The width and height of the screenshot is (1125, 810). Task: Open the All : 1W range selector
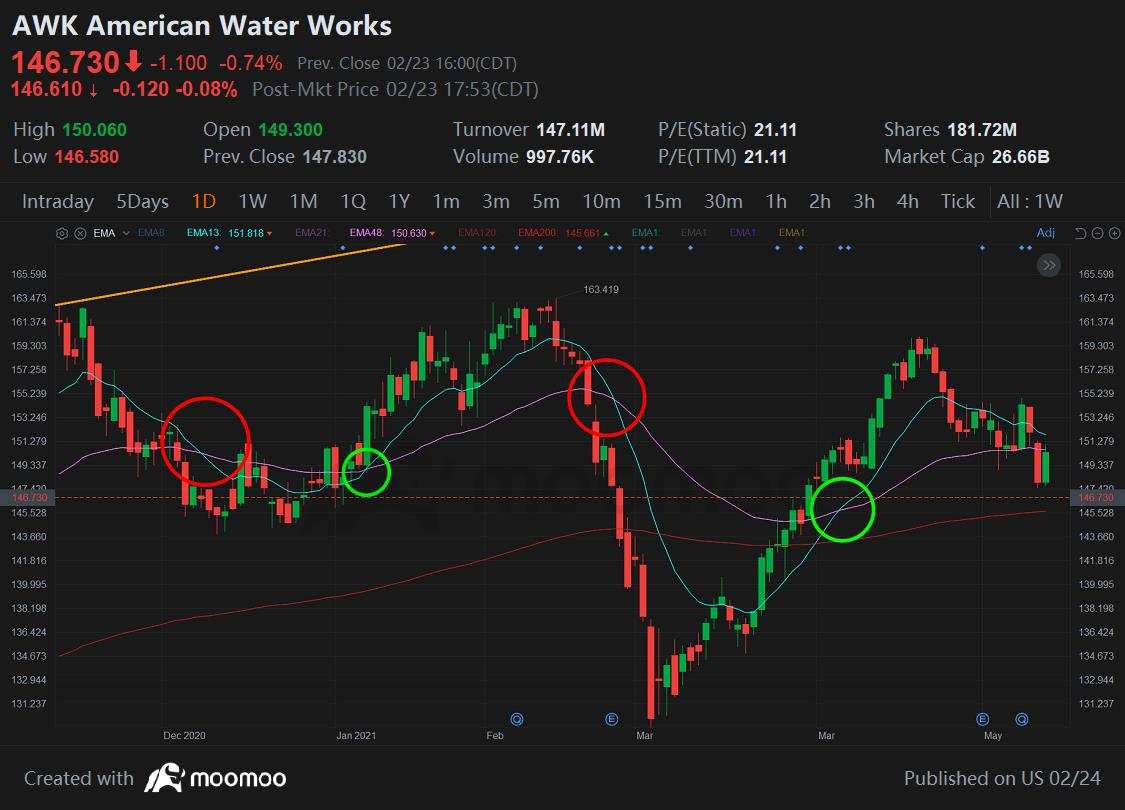(1030, 202)
